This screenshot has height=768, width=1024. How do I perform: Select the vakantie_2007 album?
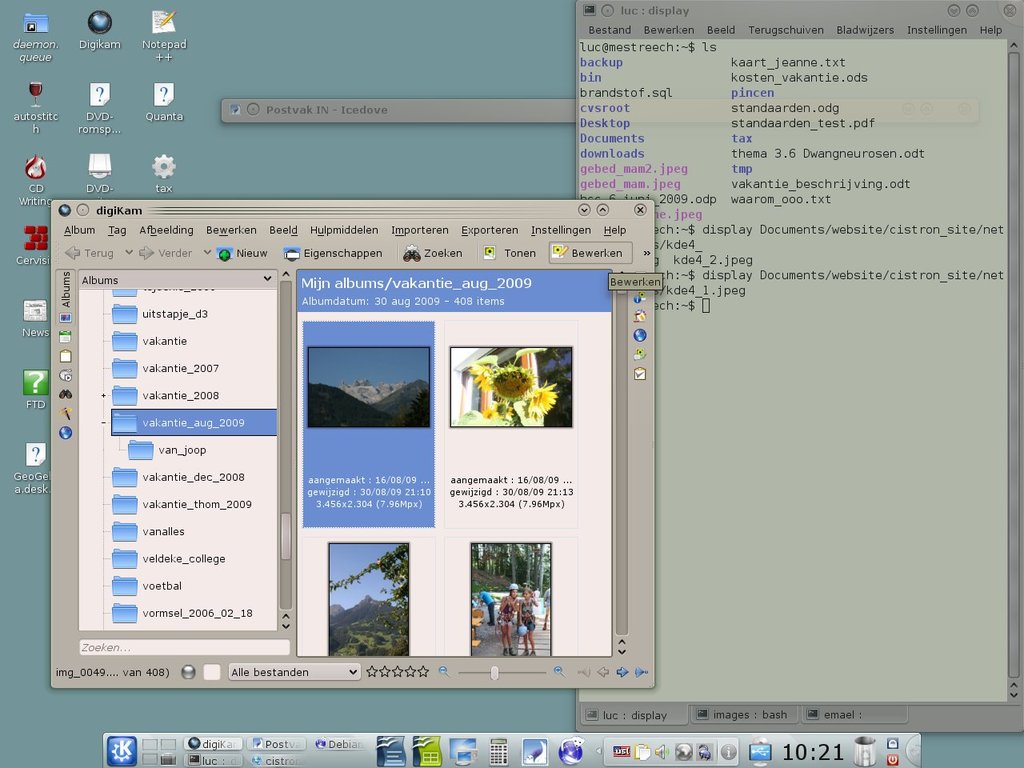tap(181, 368)
